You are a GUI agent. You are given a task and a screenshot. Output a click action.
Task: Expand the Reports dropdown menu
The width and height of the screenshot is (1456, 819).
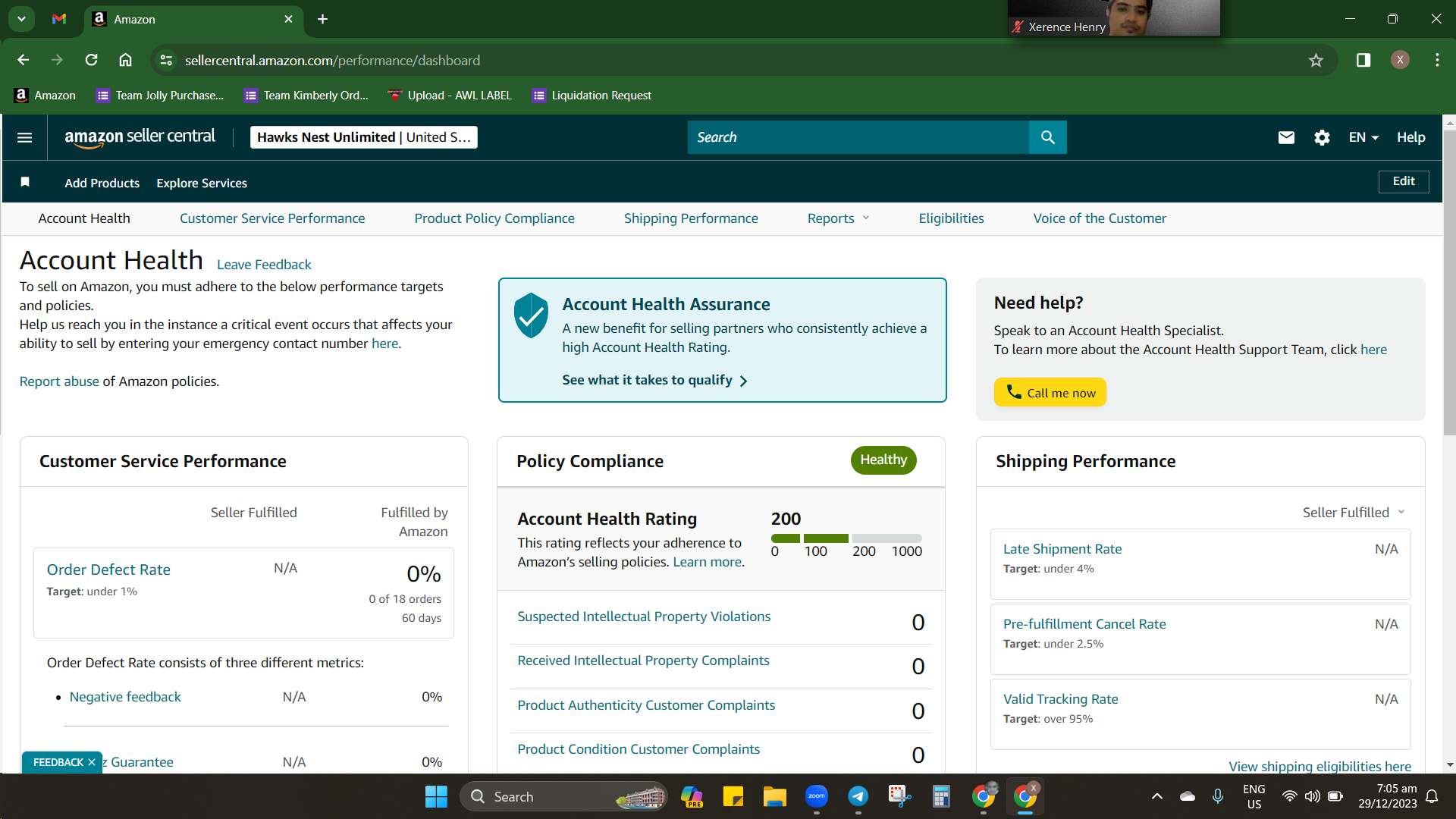point(838,218)
